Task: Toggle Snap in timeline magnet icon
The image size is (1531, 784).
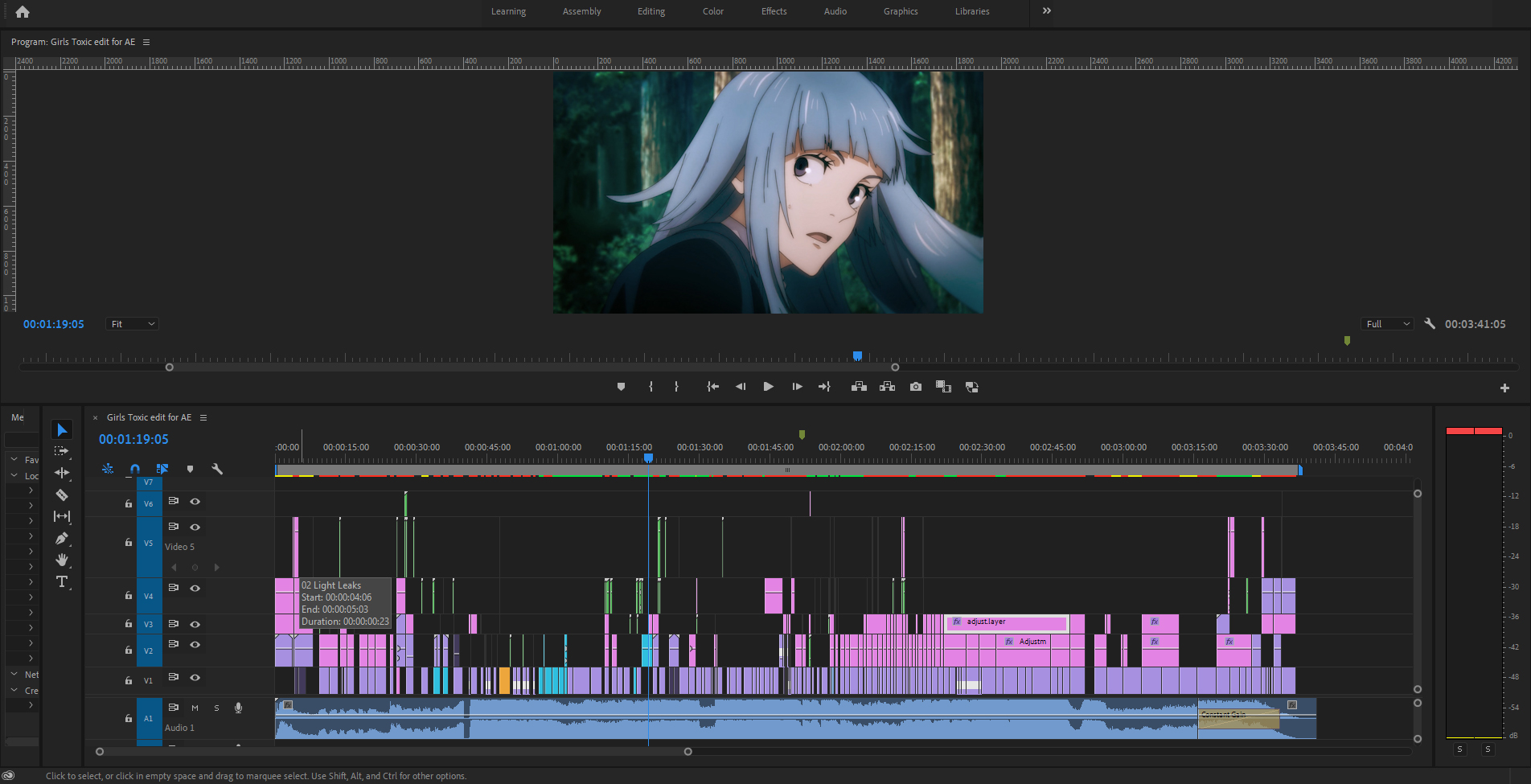Action: pyautogui.click(x=135, y=469)
